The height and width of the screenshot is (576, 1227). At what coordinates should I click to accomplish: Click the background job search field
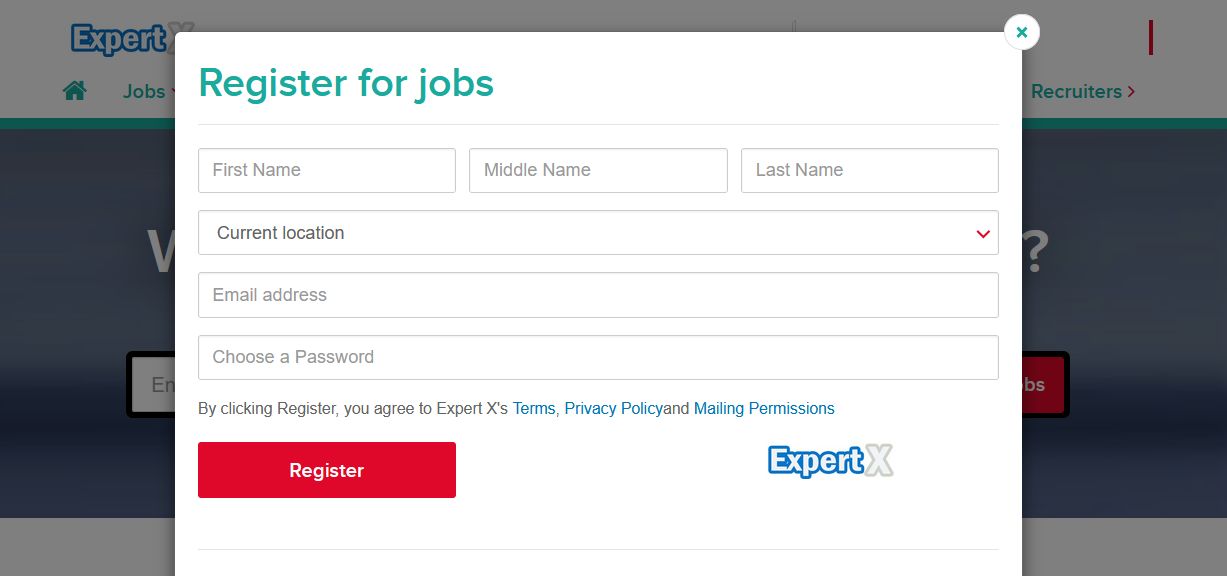[x=153, y=385]
